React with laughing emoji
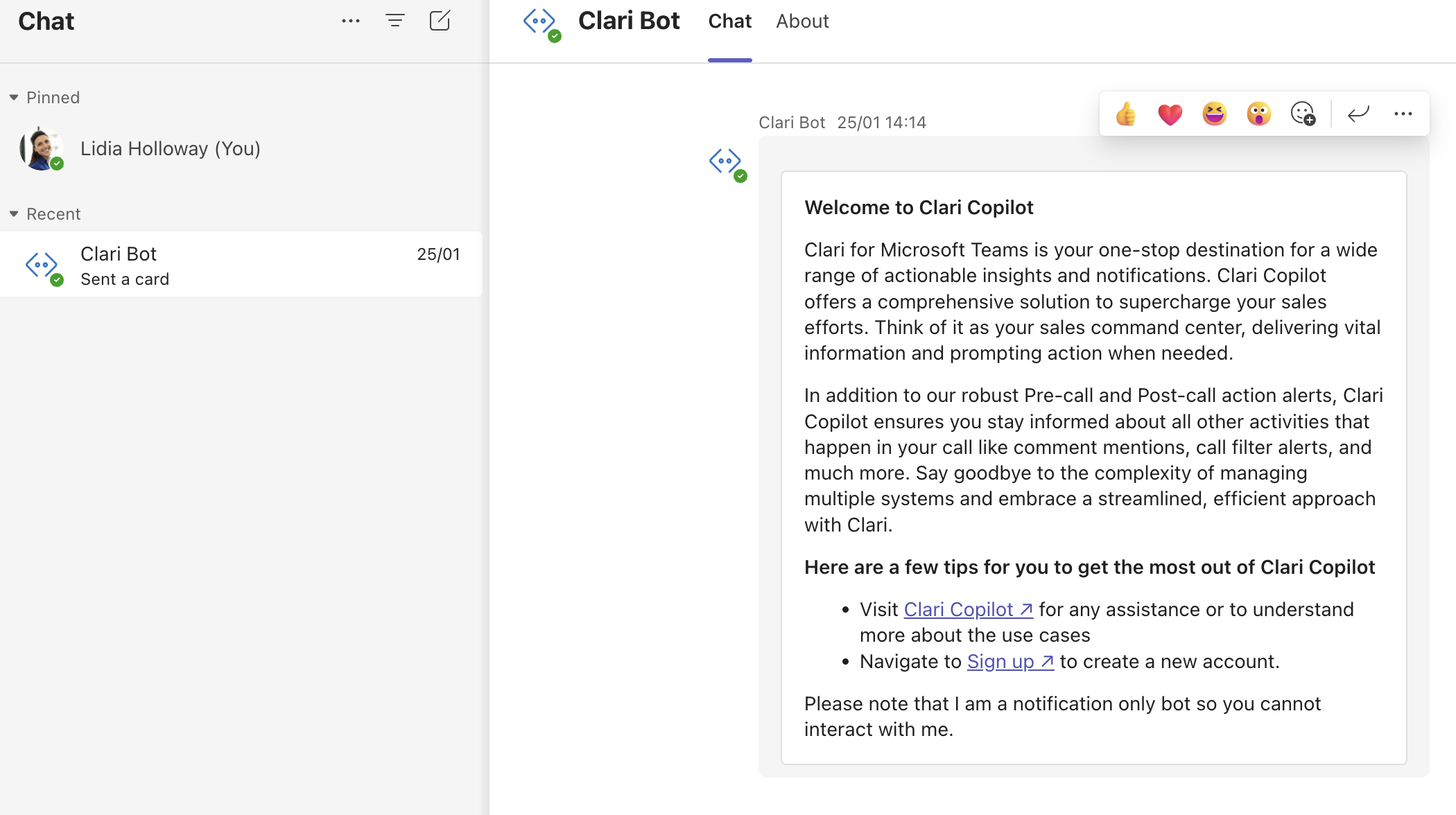This screenshot has width=1456, height=815. pyautogui.click(x=1214, y=113)
